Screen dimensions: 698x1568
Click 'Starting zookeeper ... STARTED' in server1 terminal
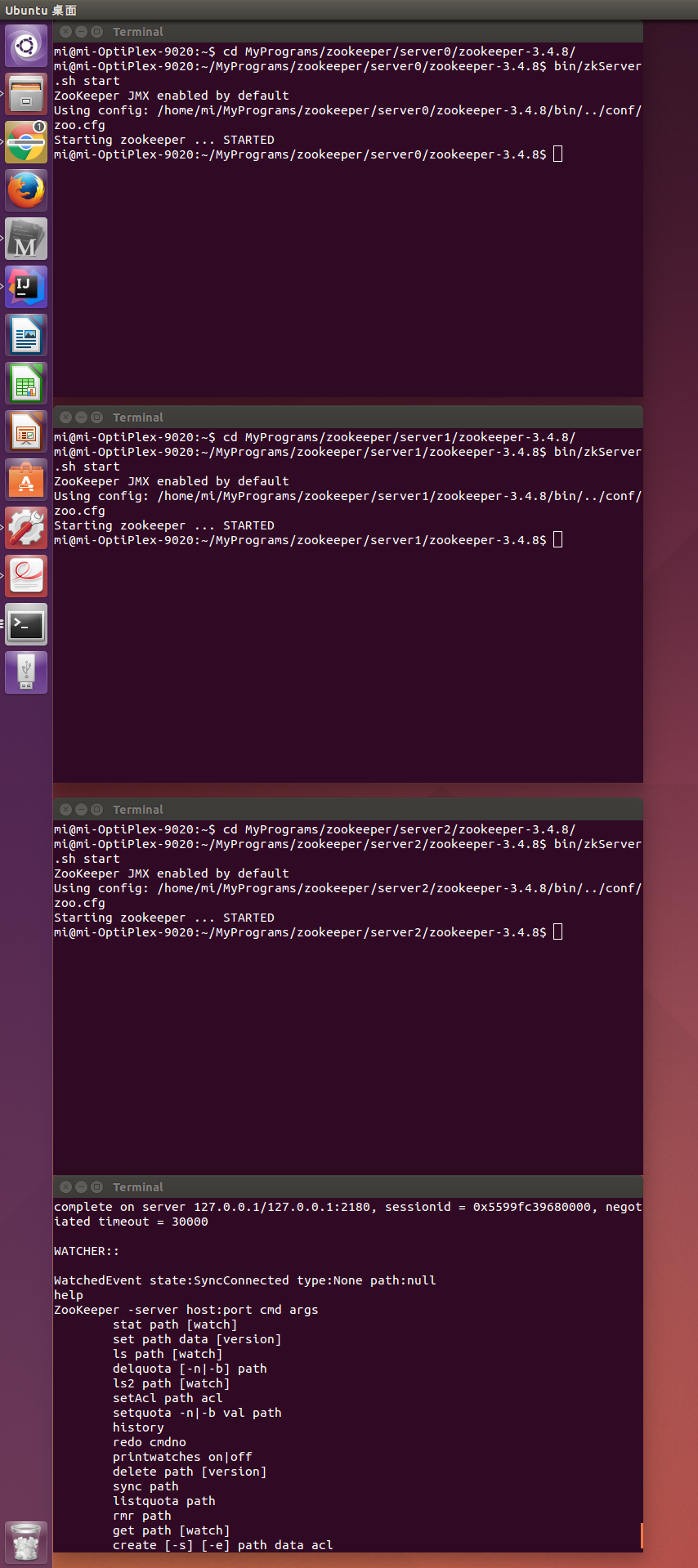tap(164, 525)
